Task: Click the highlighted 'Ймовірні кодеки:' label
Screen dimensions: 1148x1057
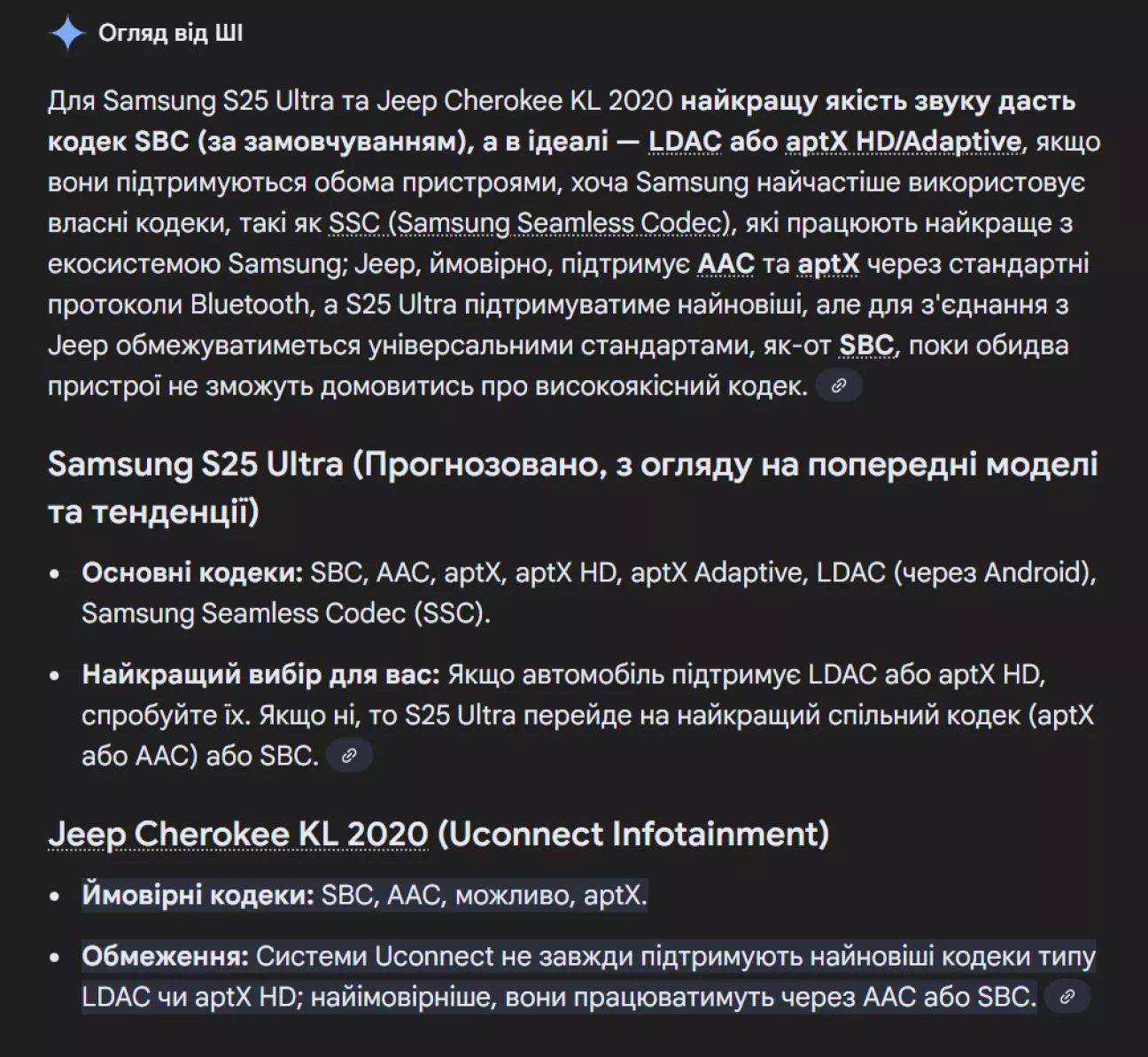Action: (198, 895)
